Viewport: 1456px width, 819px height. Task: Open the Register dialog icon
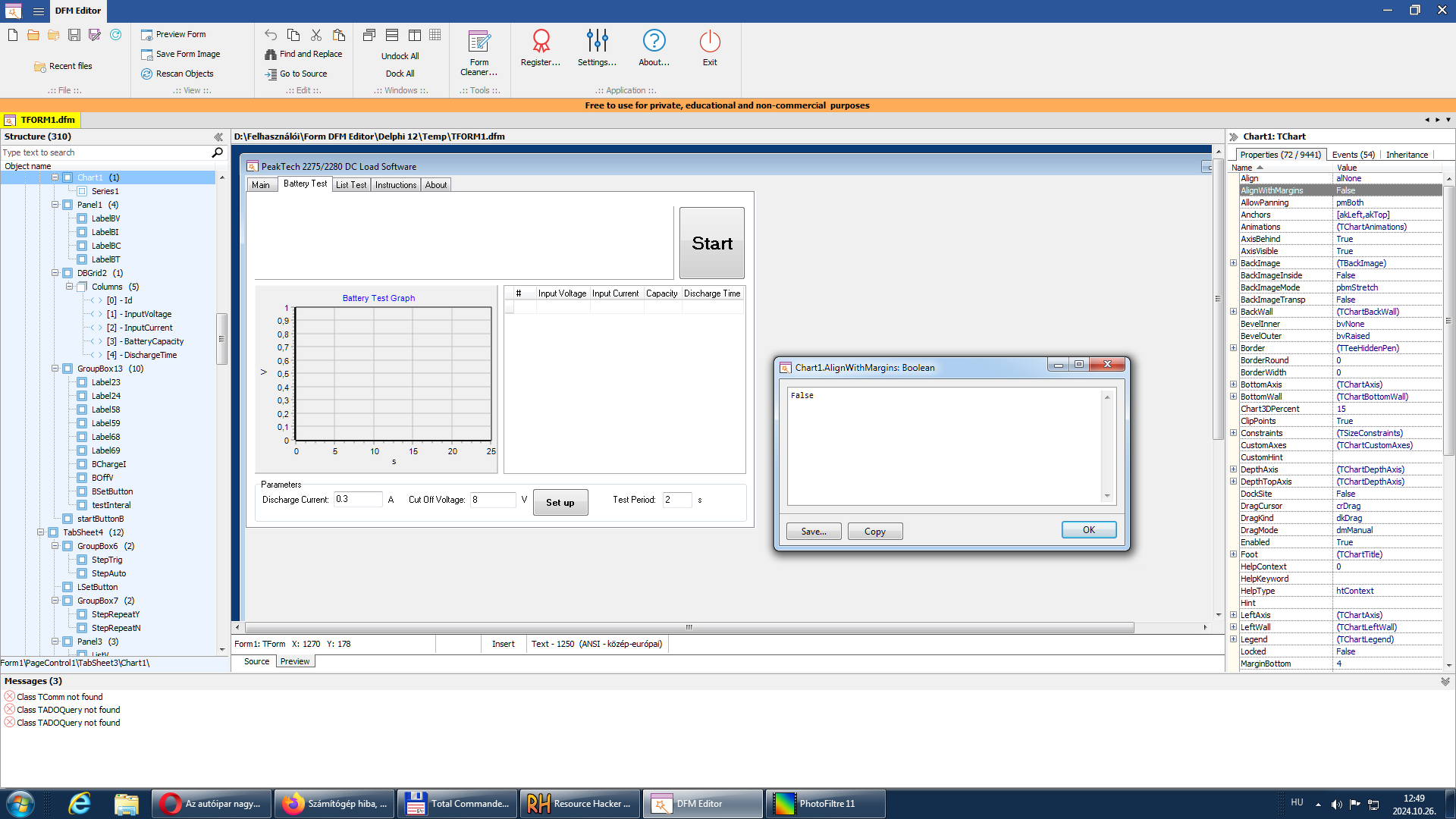click(x=541, y=41)
